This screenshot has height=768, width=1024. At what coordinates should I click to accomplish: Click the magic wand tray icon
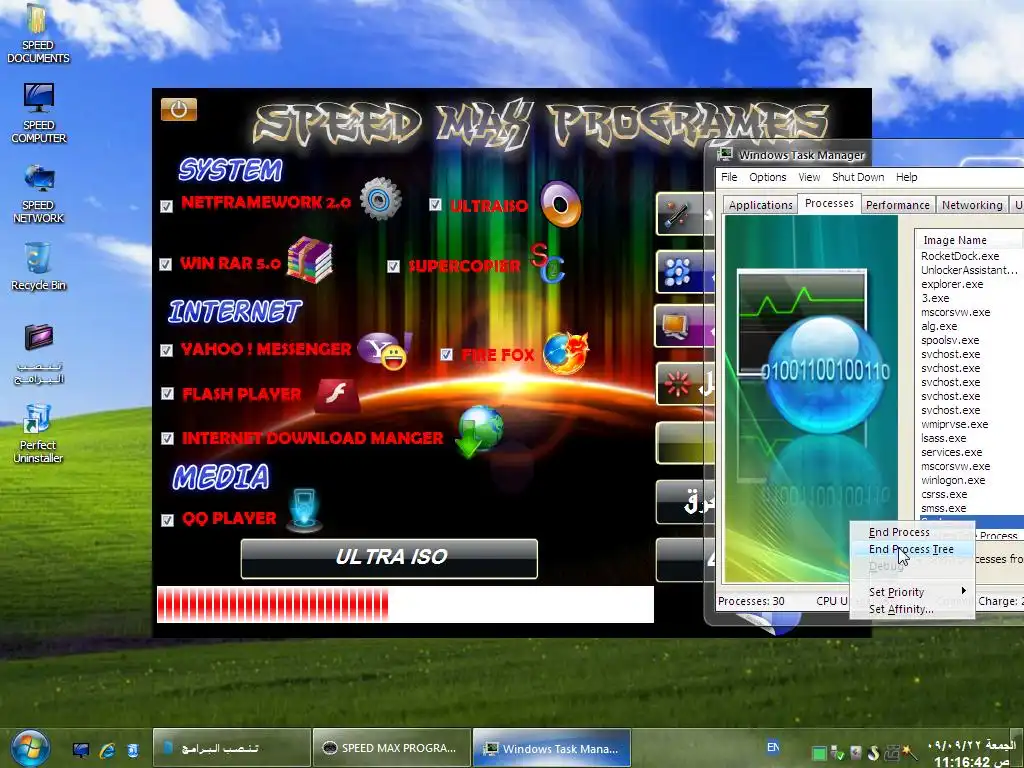tap(909, 752)
